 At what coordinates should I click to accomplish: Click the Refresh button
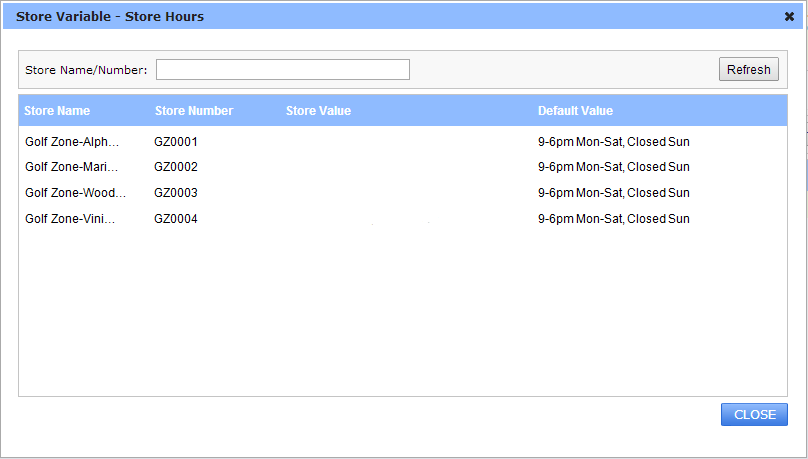(x=749, y=70)
